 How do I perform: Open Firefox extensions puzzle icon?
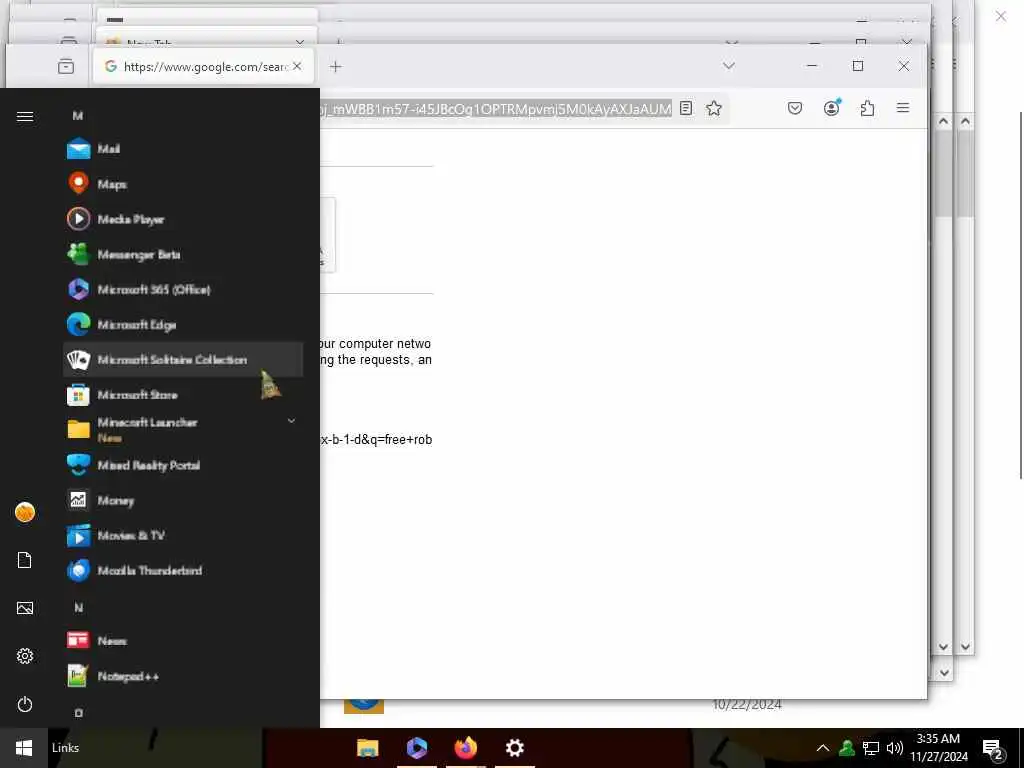867,108
